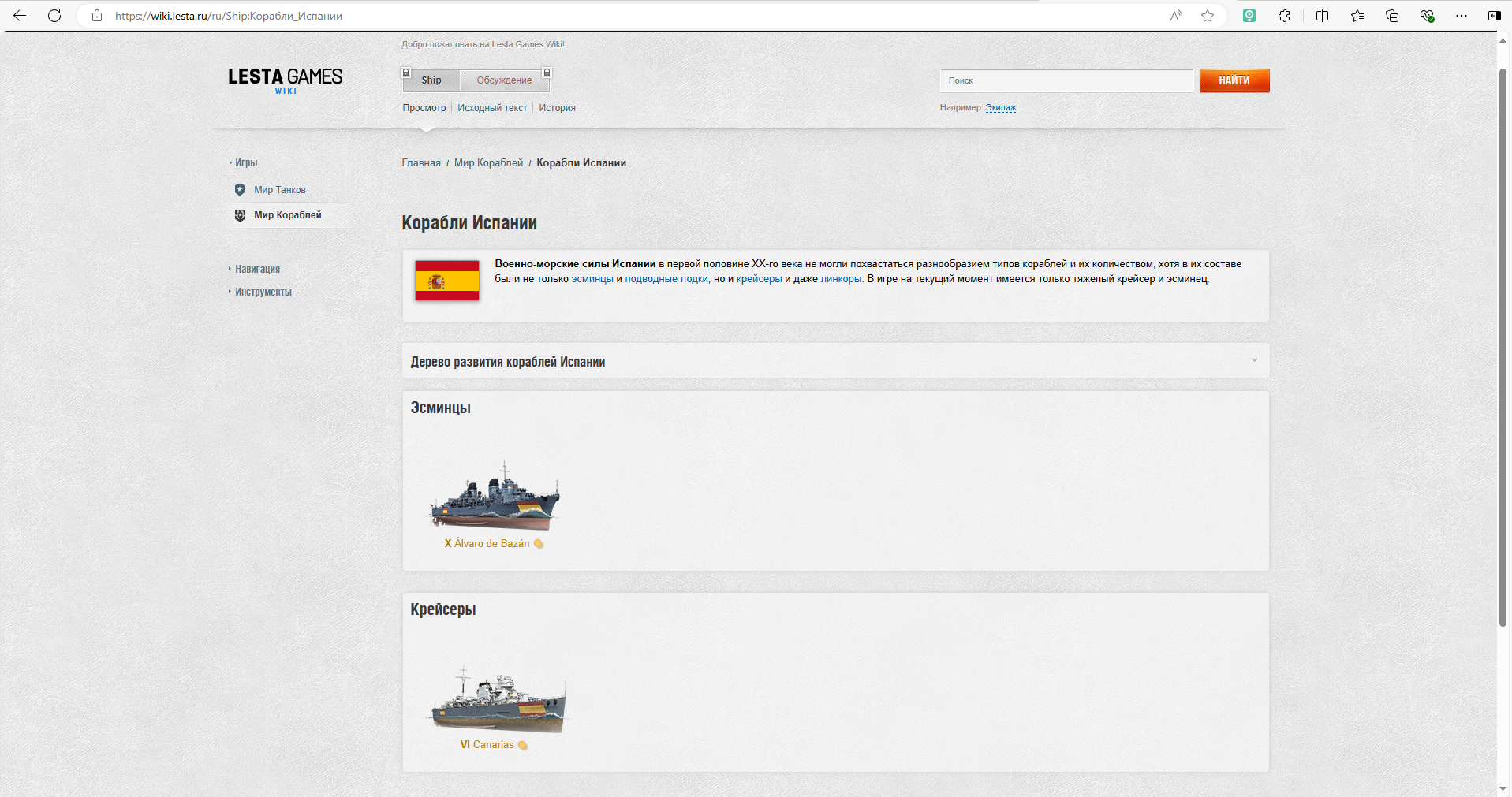Open the Мир Танков sidebar link
The height and width of the screenshot is (797, 1512).
280,190
